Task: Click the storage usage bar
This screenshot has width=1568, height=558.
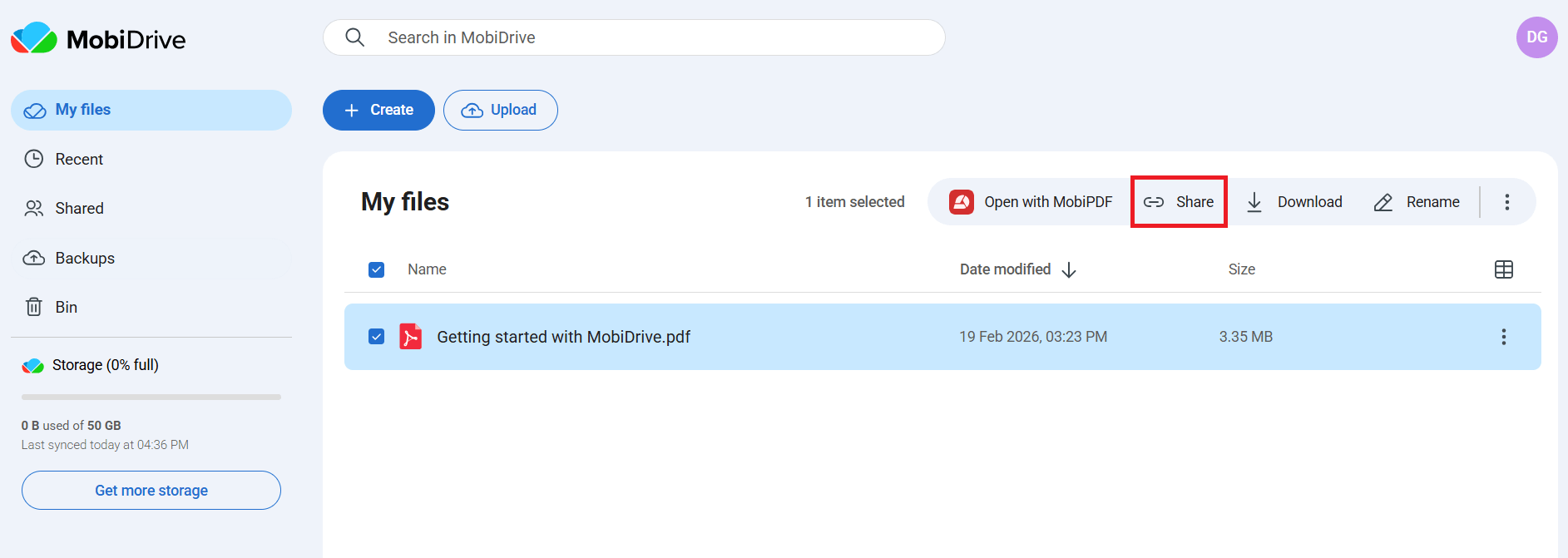Action: pyautogui.click(x=151, y=397)
